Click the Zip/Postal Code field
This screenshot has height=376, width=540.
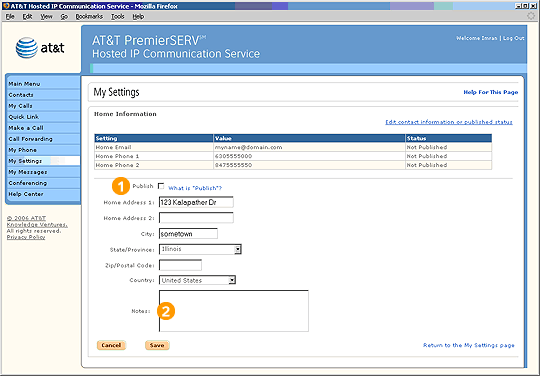click(x=180, y=265)
